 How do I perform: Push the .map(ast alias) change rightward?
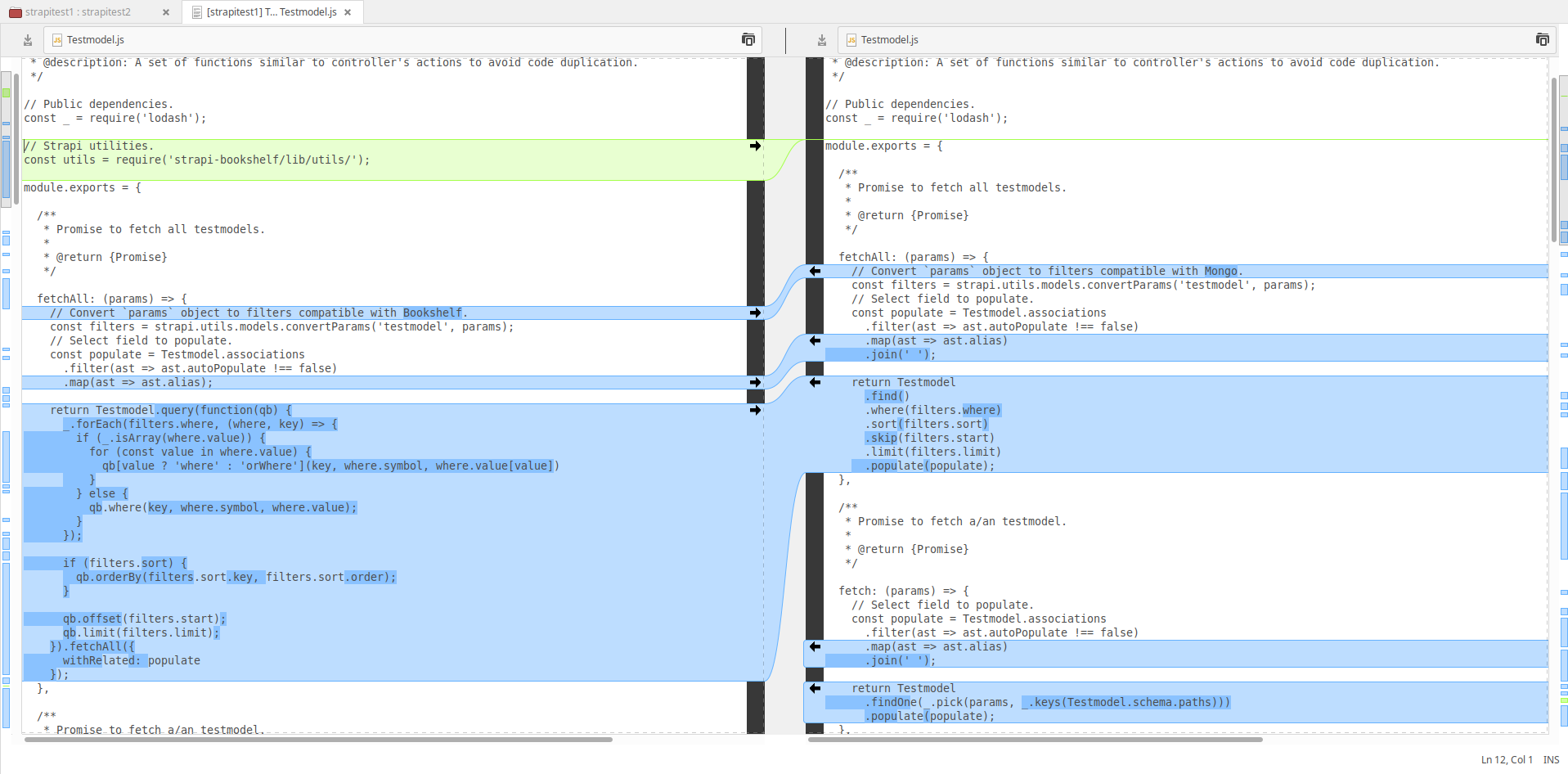(754, 382)
